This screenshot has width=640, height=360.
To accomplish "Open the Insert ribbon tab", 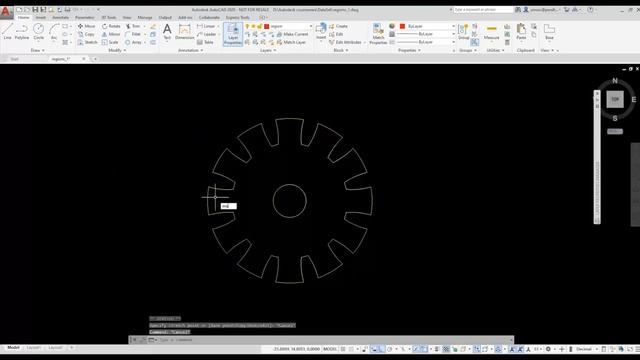I will coord(40,18).
